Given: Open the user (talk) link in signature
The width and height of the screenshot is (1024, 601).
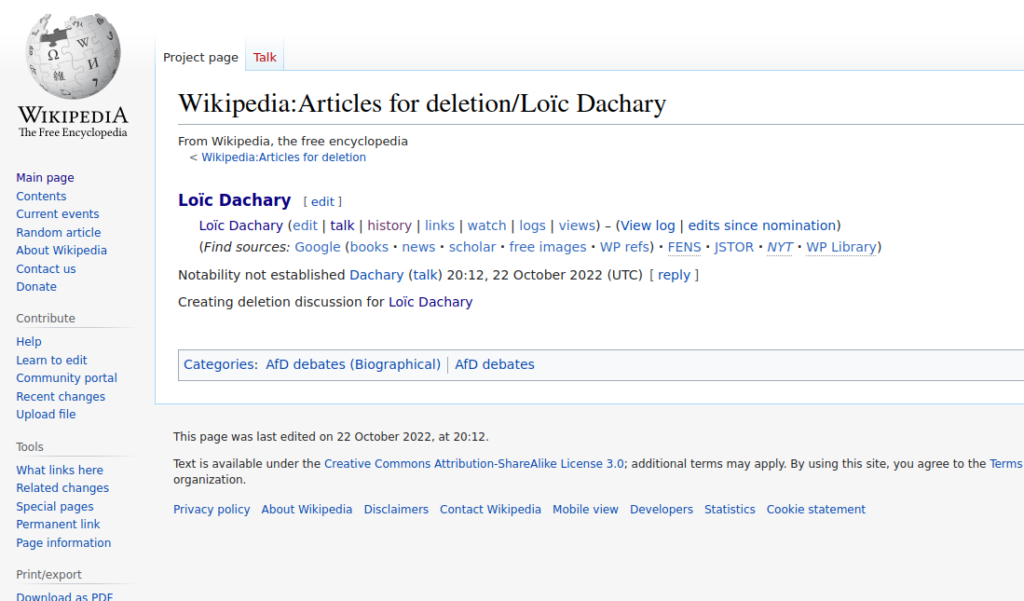Looking at the screenshot, I should (425, 275).
